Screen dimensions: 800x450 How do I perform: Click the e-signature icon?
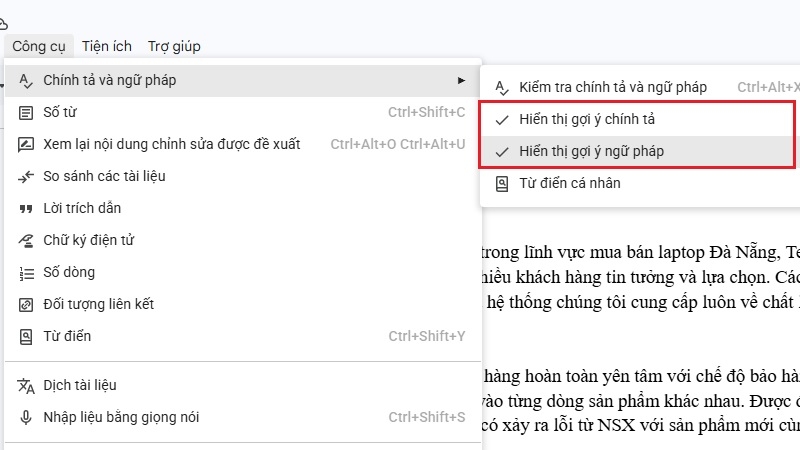26,241
